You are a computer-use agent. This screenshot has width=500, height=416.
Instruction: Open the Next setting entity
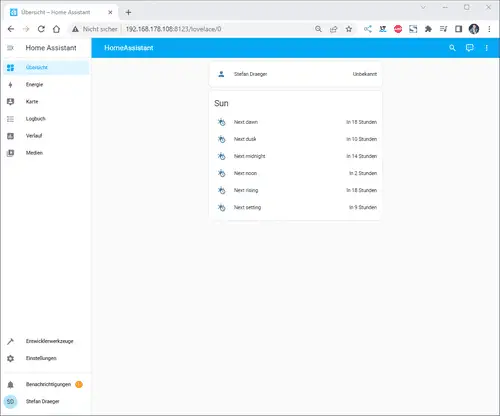coord(295,208)
